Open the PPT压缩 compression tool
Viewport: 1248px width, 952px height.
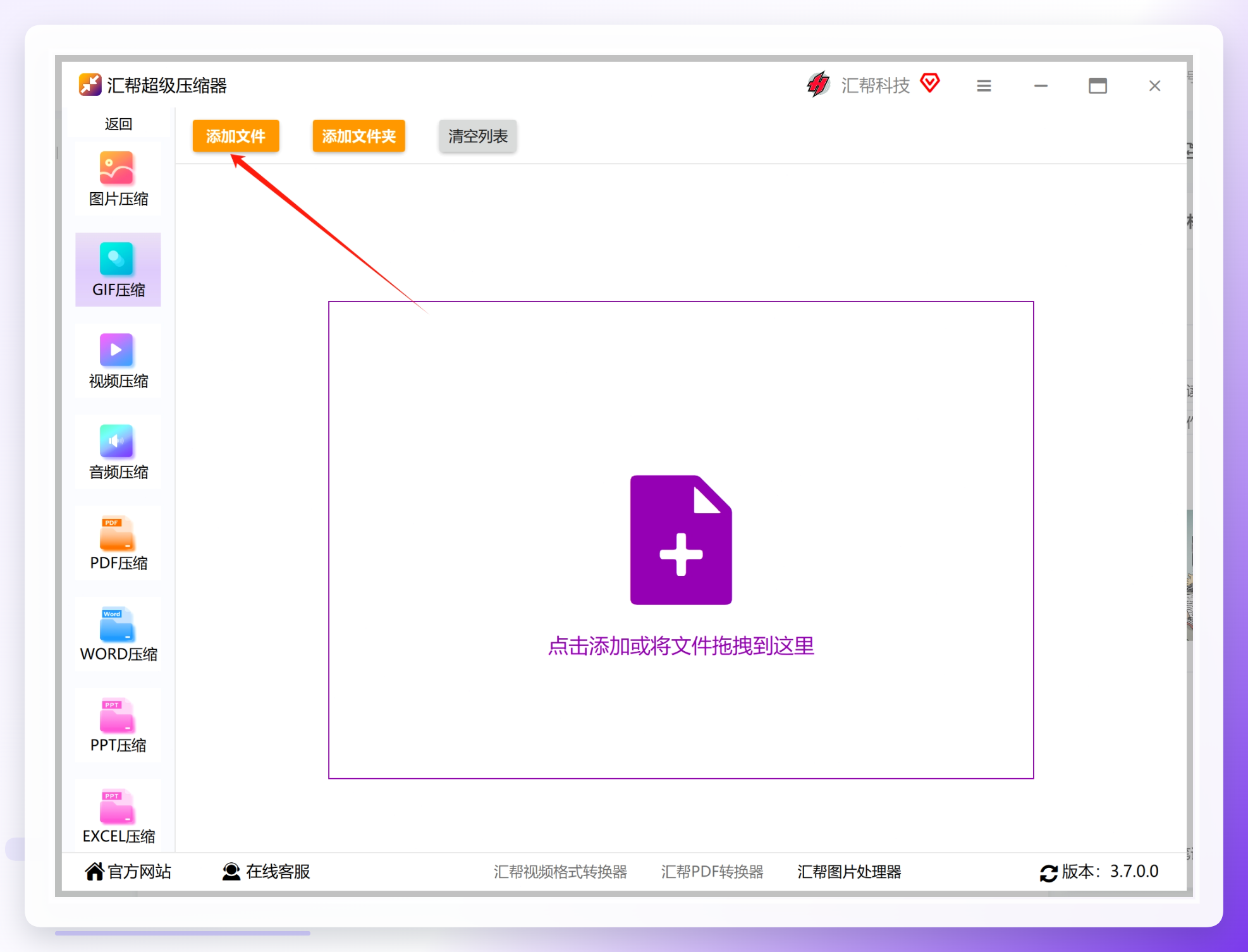pos(118,725)
